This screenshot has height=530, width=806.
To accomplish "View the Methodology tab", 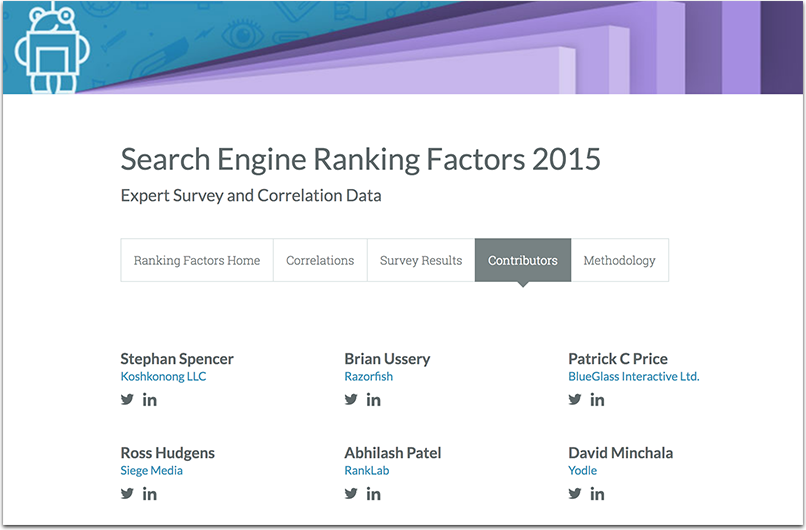I will click(619, 260).
